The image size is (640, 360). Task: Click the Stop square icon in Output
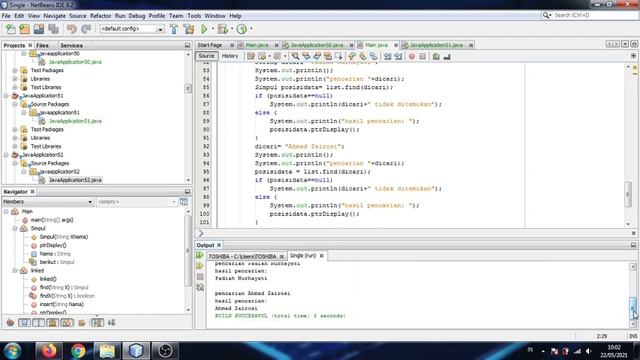click(x=200, y=277)
